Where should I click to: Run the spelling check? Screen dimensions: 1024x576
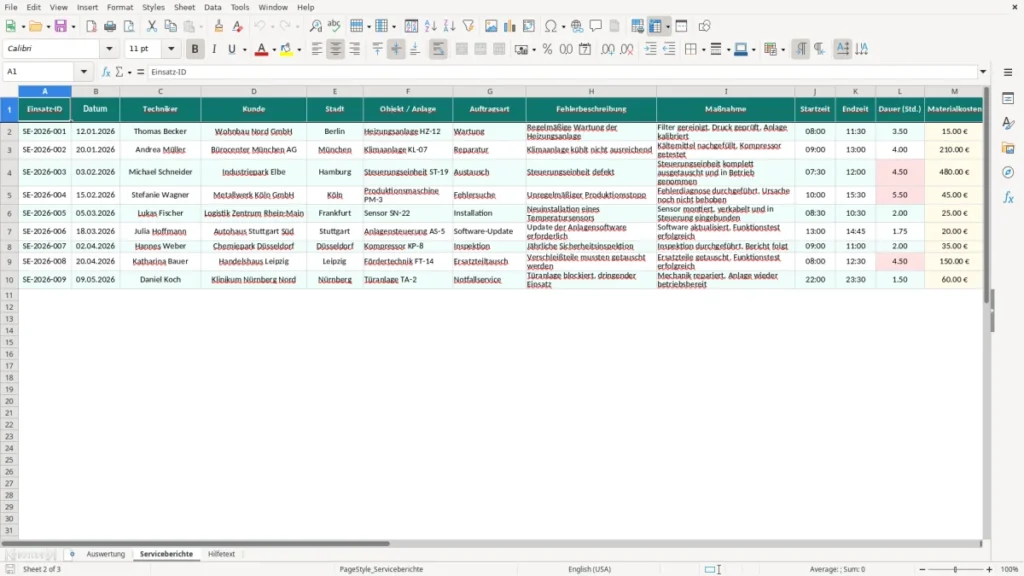334,26
